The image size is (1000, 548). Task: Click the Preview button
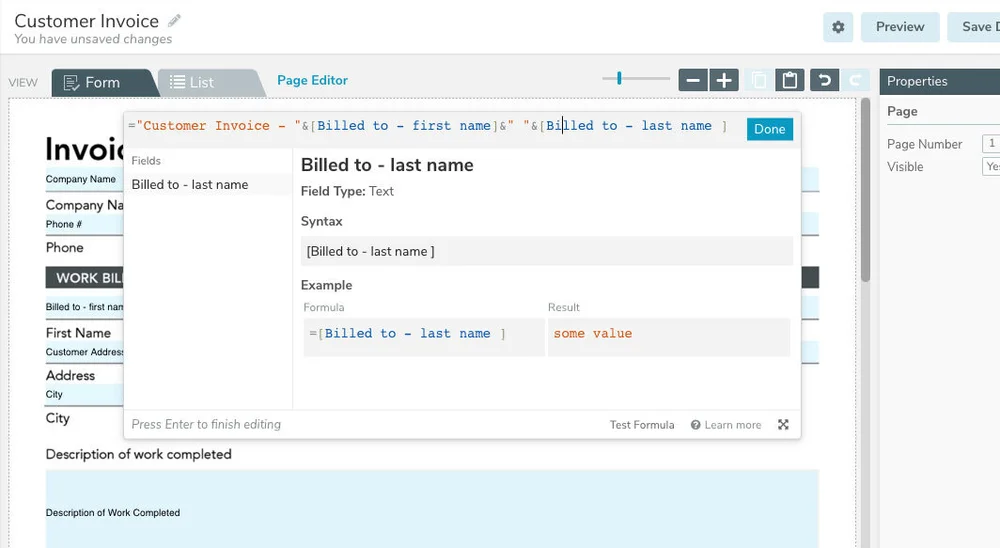pos(900,27)
